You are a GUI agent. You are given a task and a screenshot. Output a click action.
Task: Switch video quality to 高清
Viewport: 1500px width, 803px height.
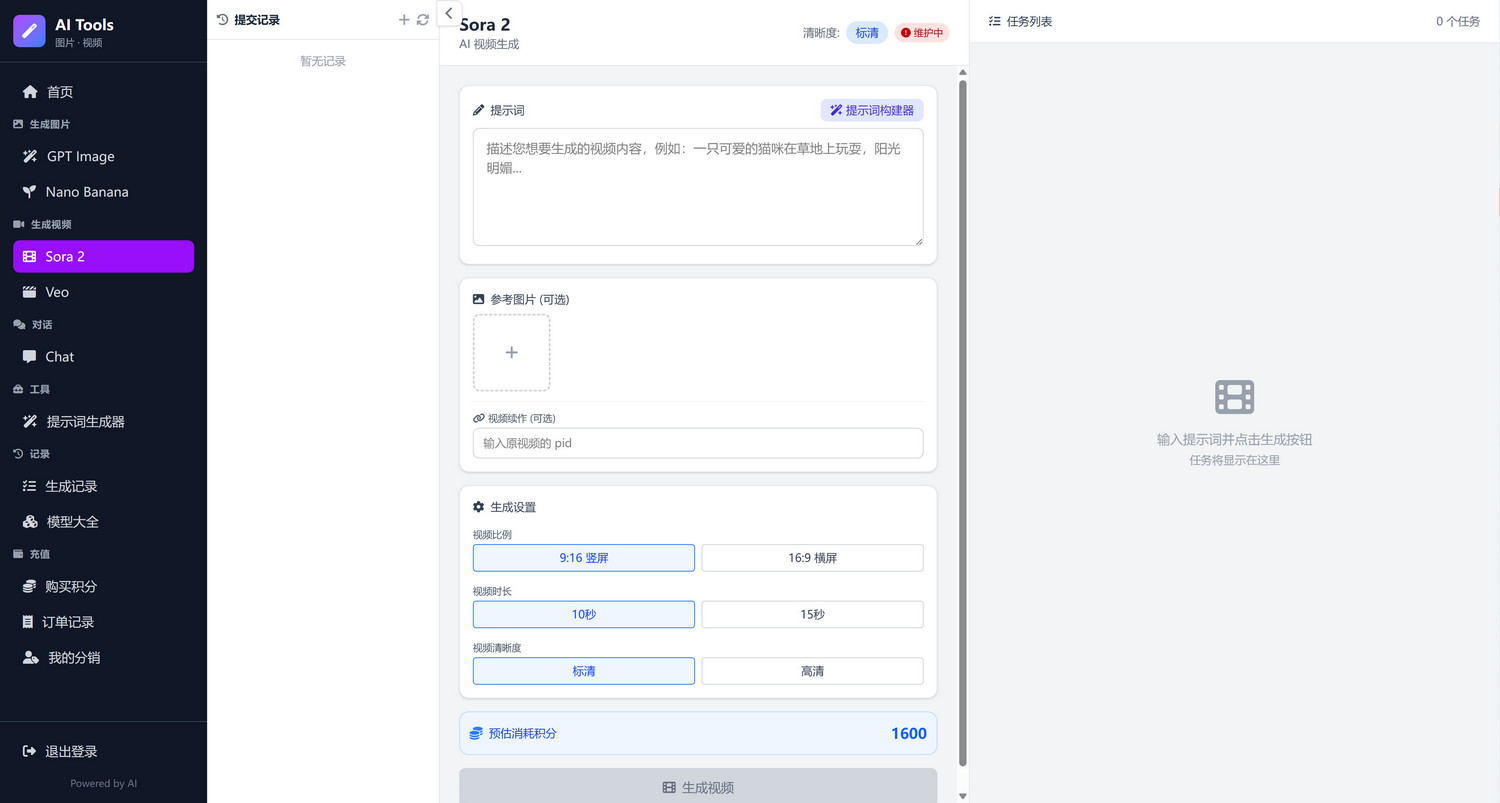coord(812,671)
